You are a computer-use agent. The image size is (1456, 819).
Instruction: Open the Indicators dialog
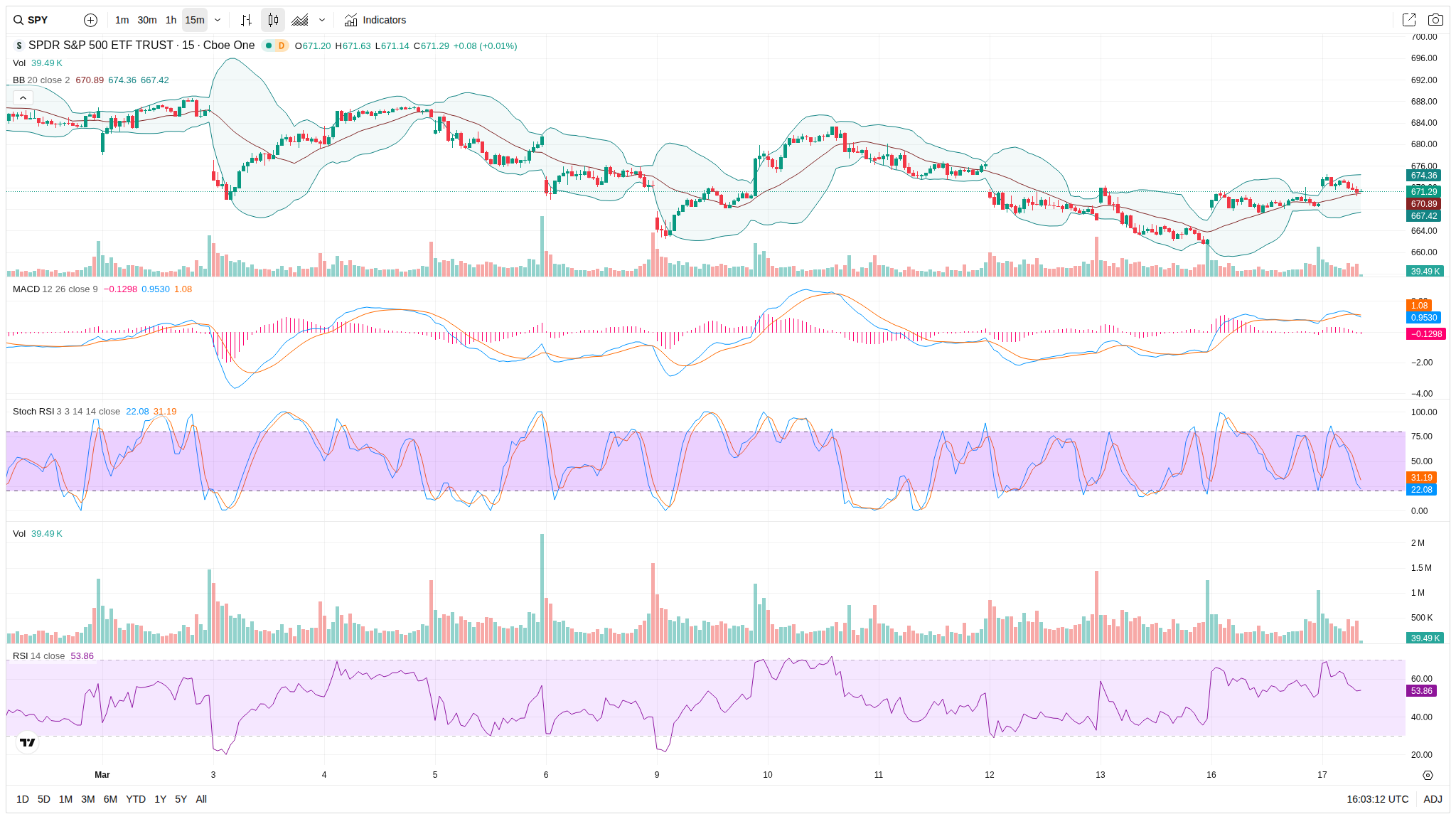pyautogui.click(x=375, y=20)
